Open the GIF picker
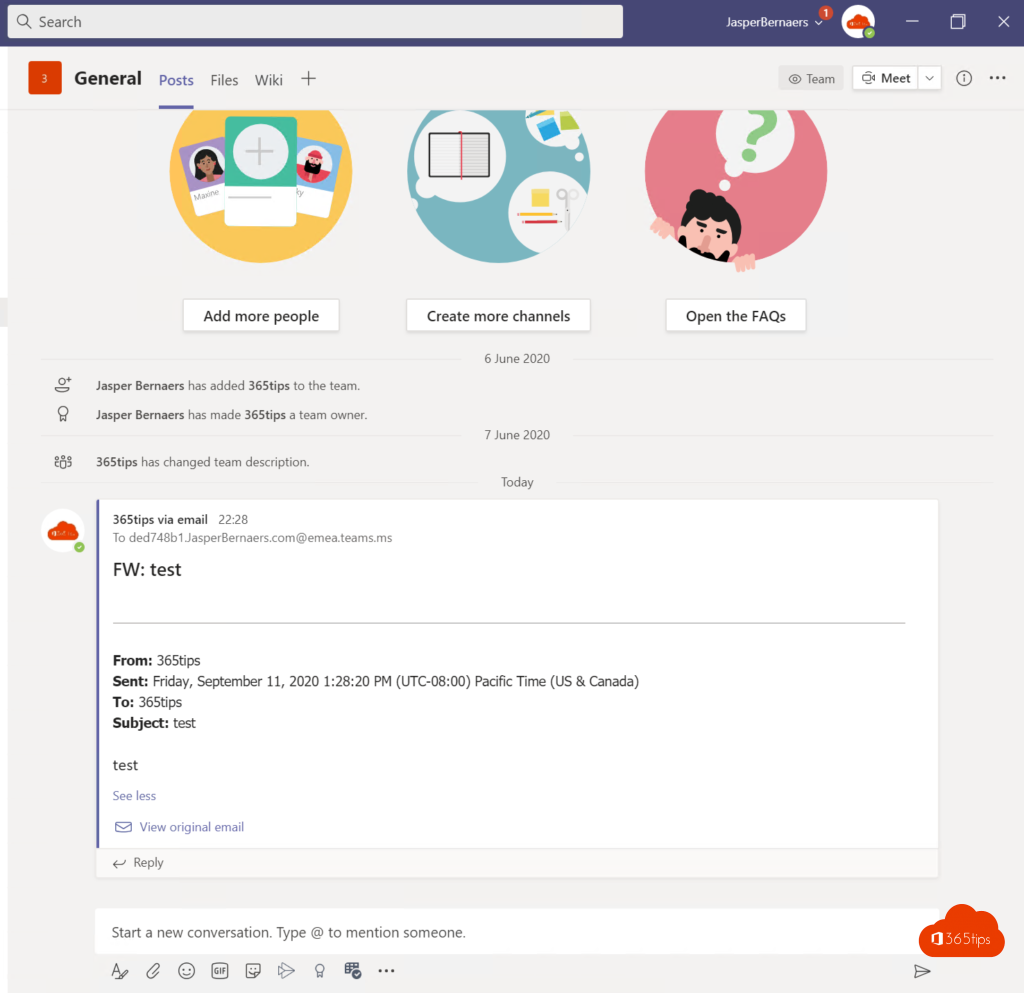This screenshot has height=993, width=1024. [220, 970]
